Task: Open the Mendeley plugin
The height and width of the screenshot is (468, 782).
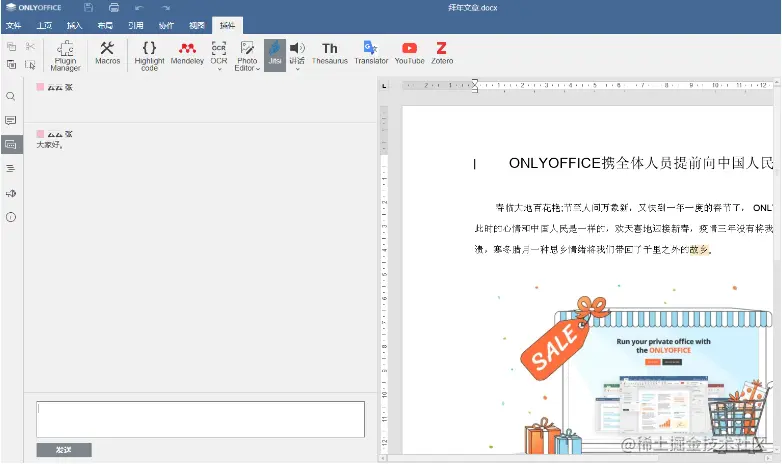Action: pyautogui.click(x=187, y=53)
